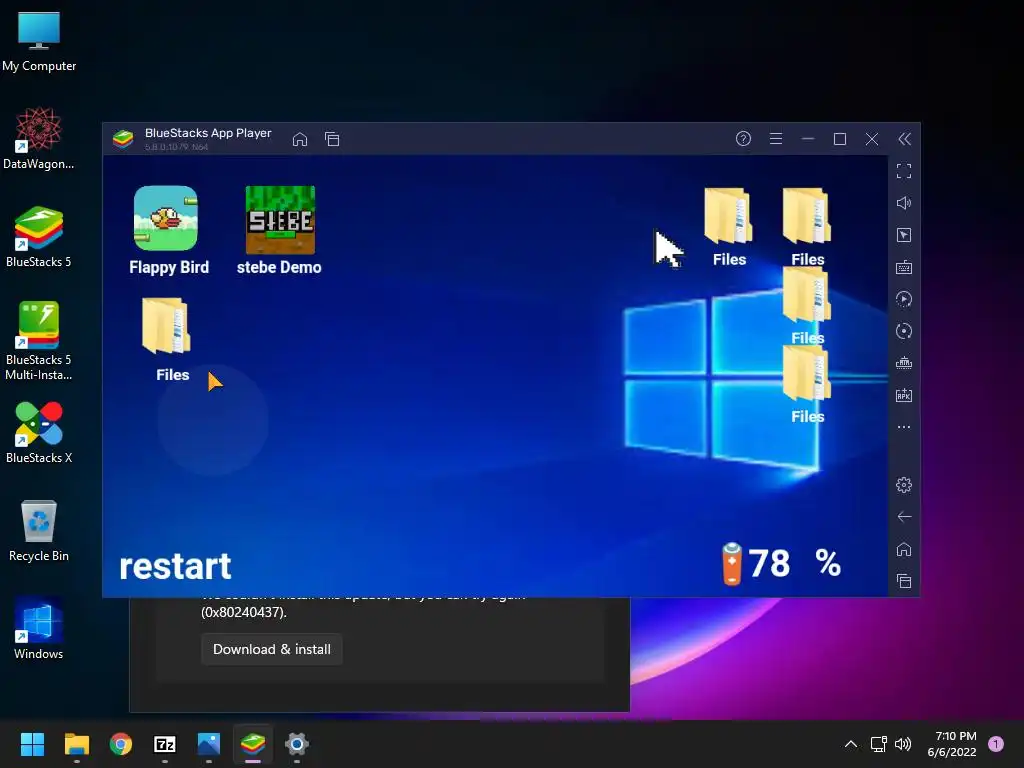Click Install APK sidebar icon

[x=904, y=395]
